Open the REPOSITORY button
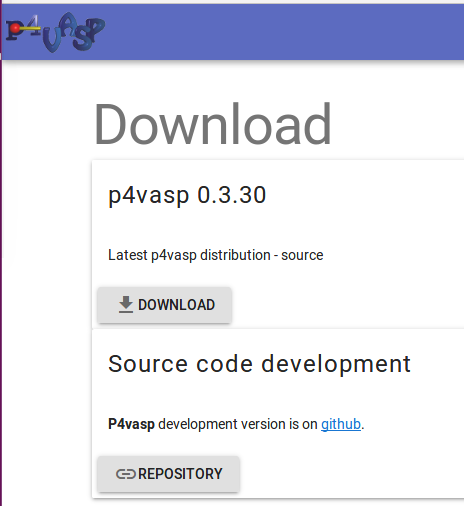Screen dimensions: 464x506 pyautogui.click(x=168, y=474)
